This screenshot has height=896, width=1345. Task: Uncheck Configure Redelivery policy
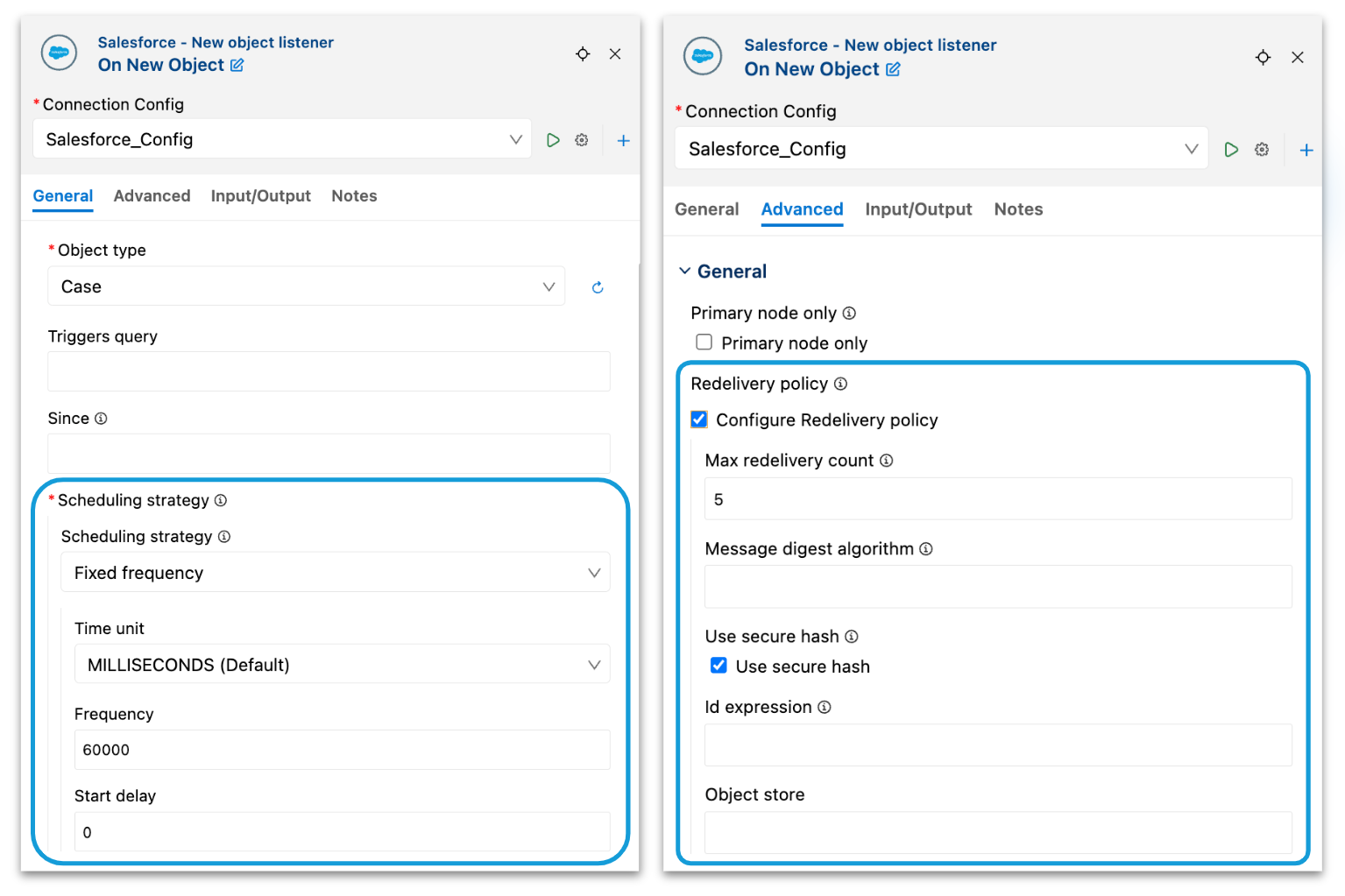(x=699, y=420)
